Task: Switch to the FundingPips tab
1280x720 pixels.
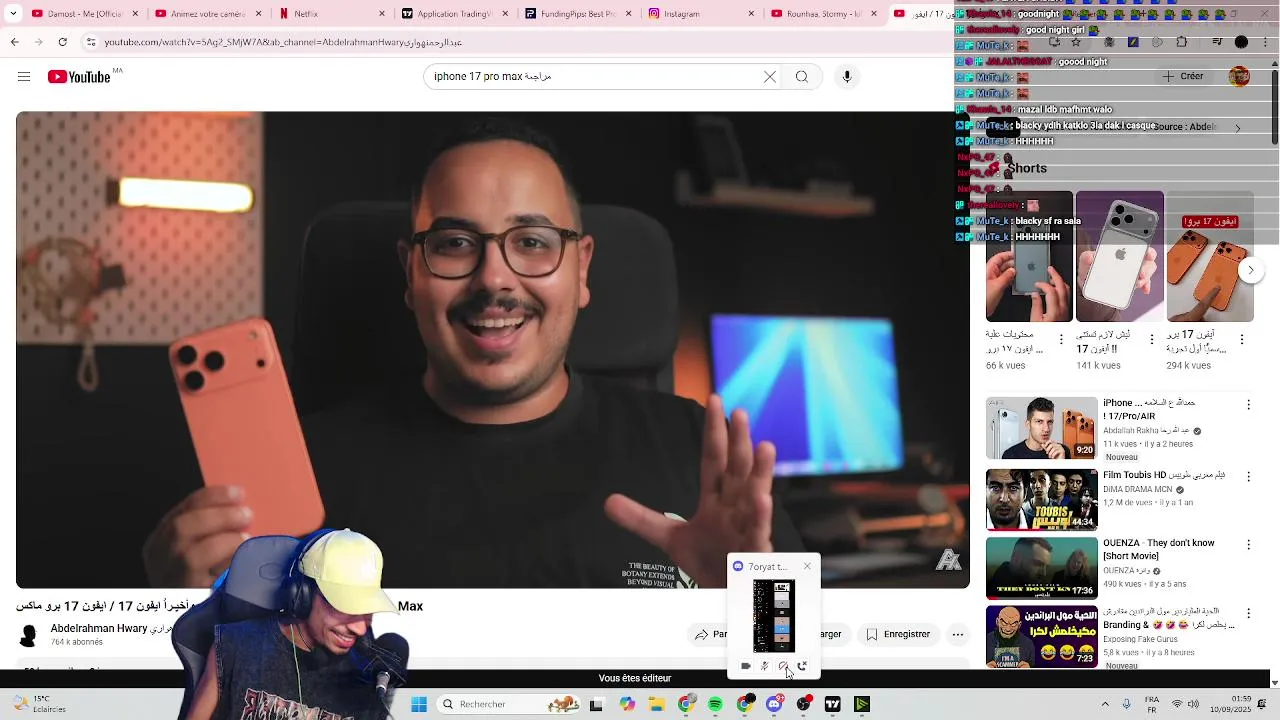Action: (577, 14)
